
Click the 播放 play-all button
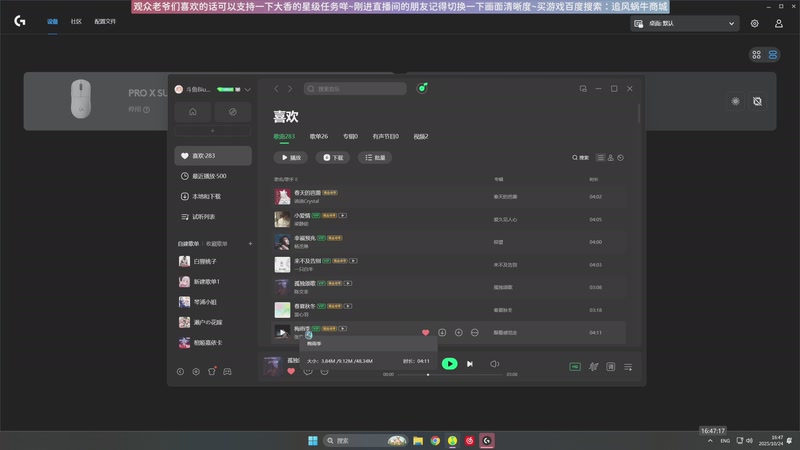[291, 158]
